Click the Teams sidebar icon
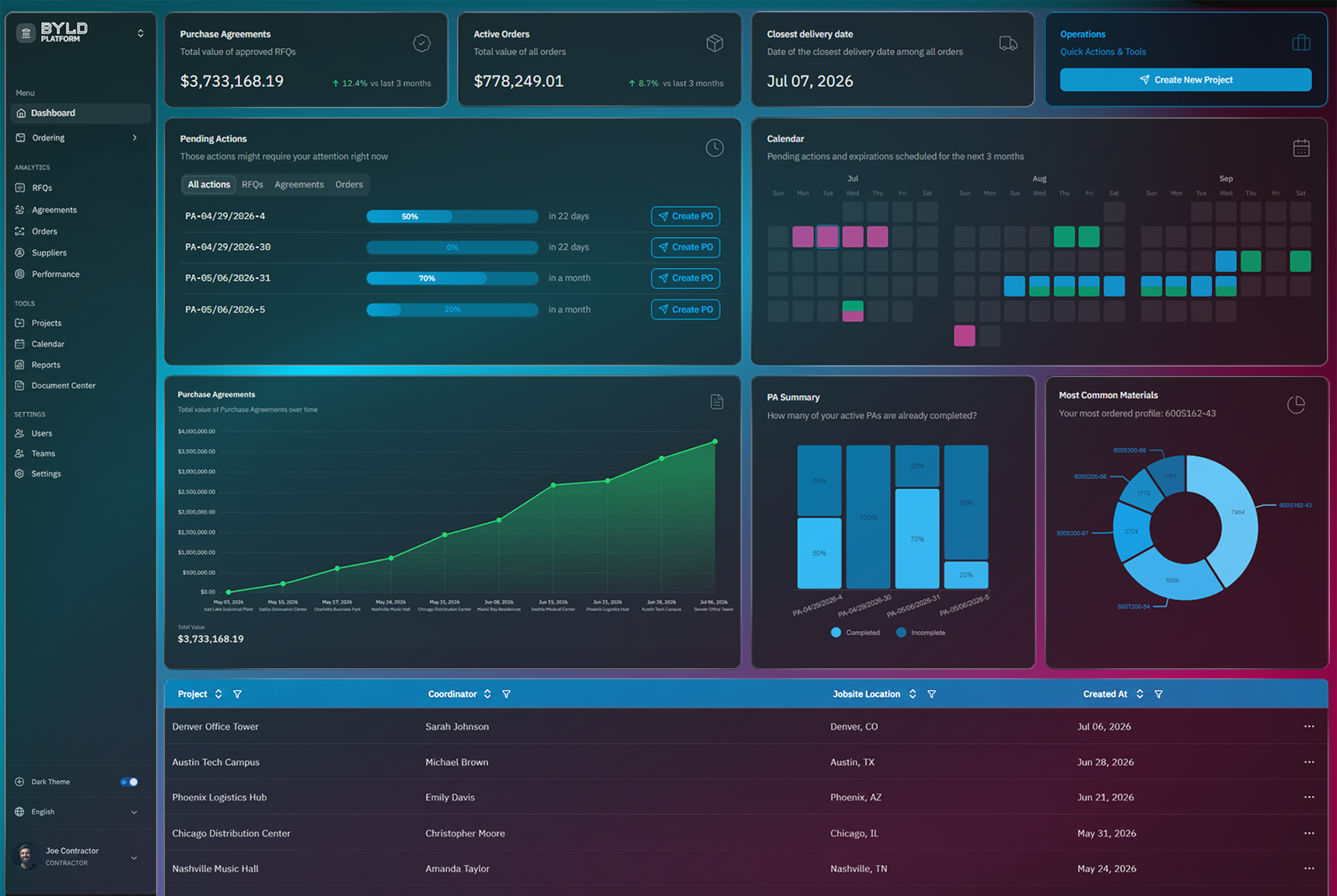The height and width of the screenshot is (896, 1337). click(20, 454)
